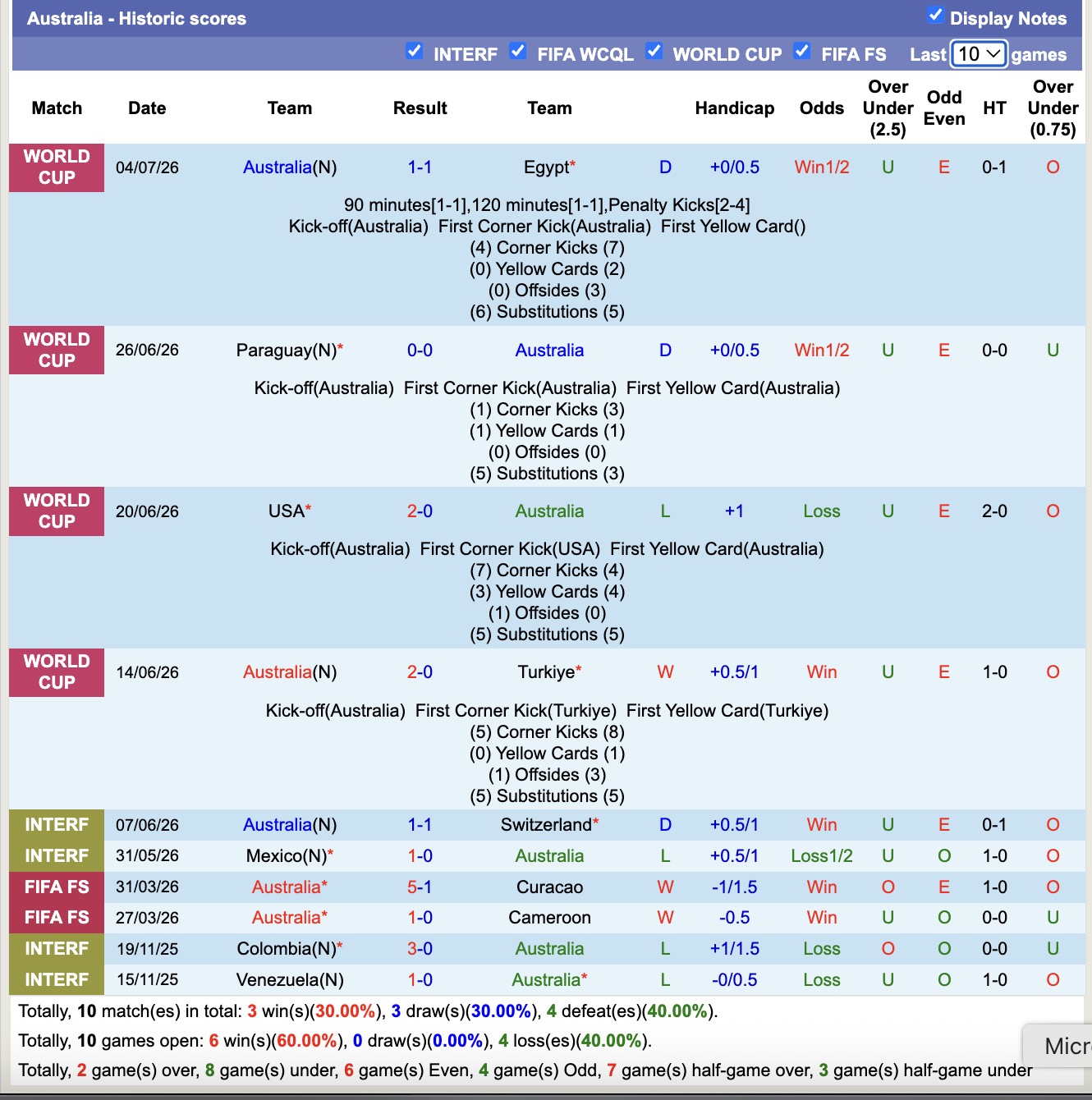Open the 1-1 result against Egypt
This screenshot has width=1092, height=1100.
[420, 167]
